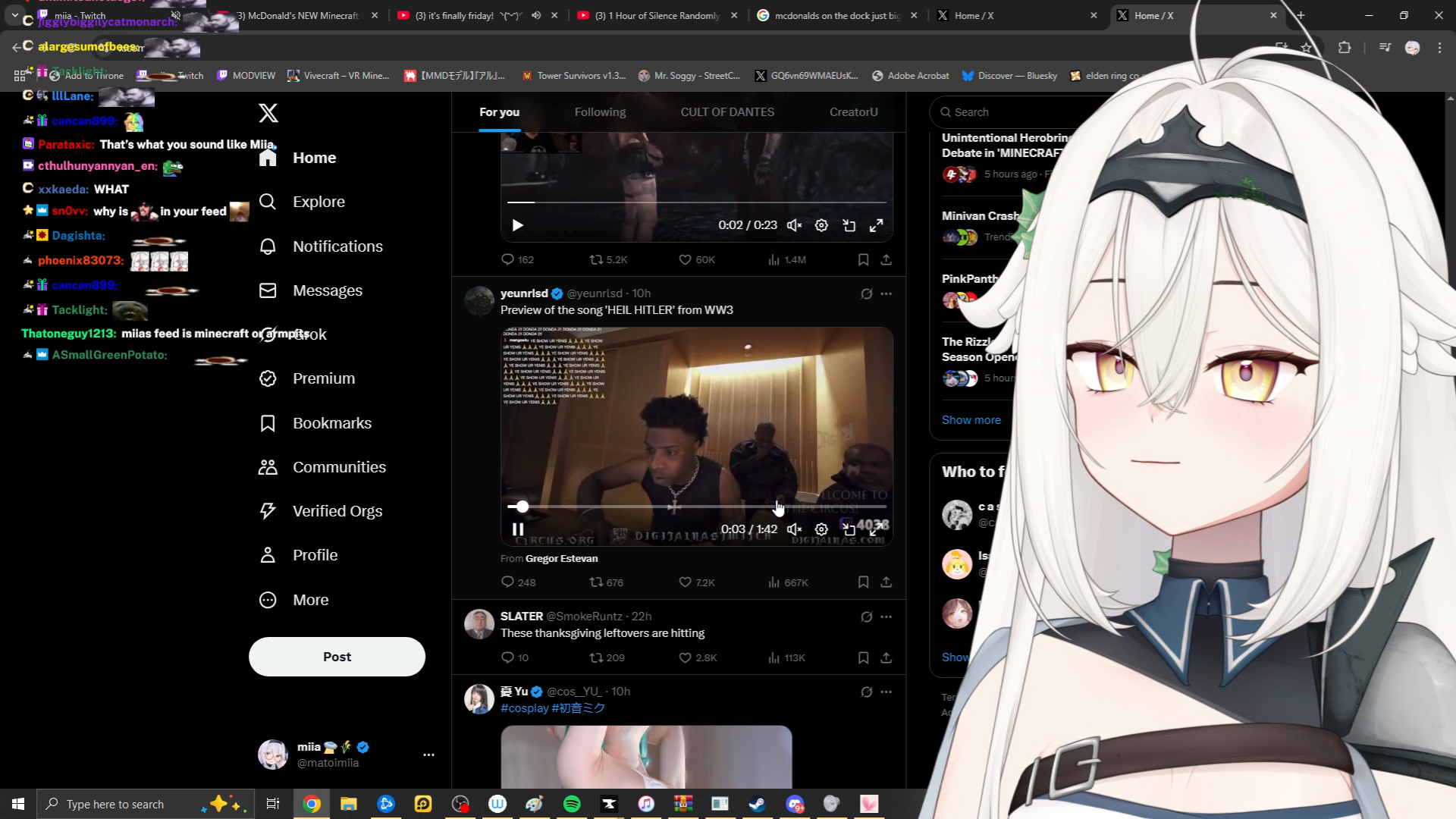The image size is (1456, 819).
Task: Bookmark the yeunrlsd post
Action: pyautogui.click(x=863, y=582)
